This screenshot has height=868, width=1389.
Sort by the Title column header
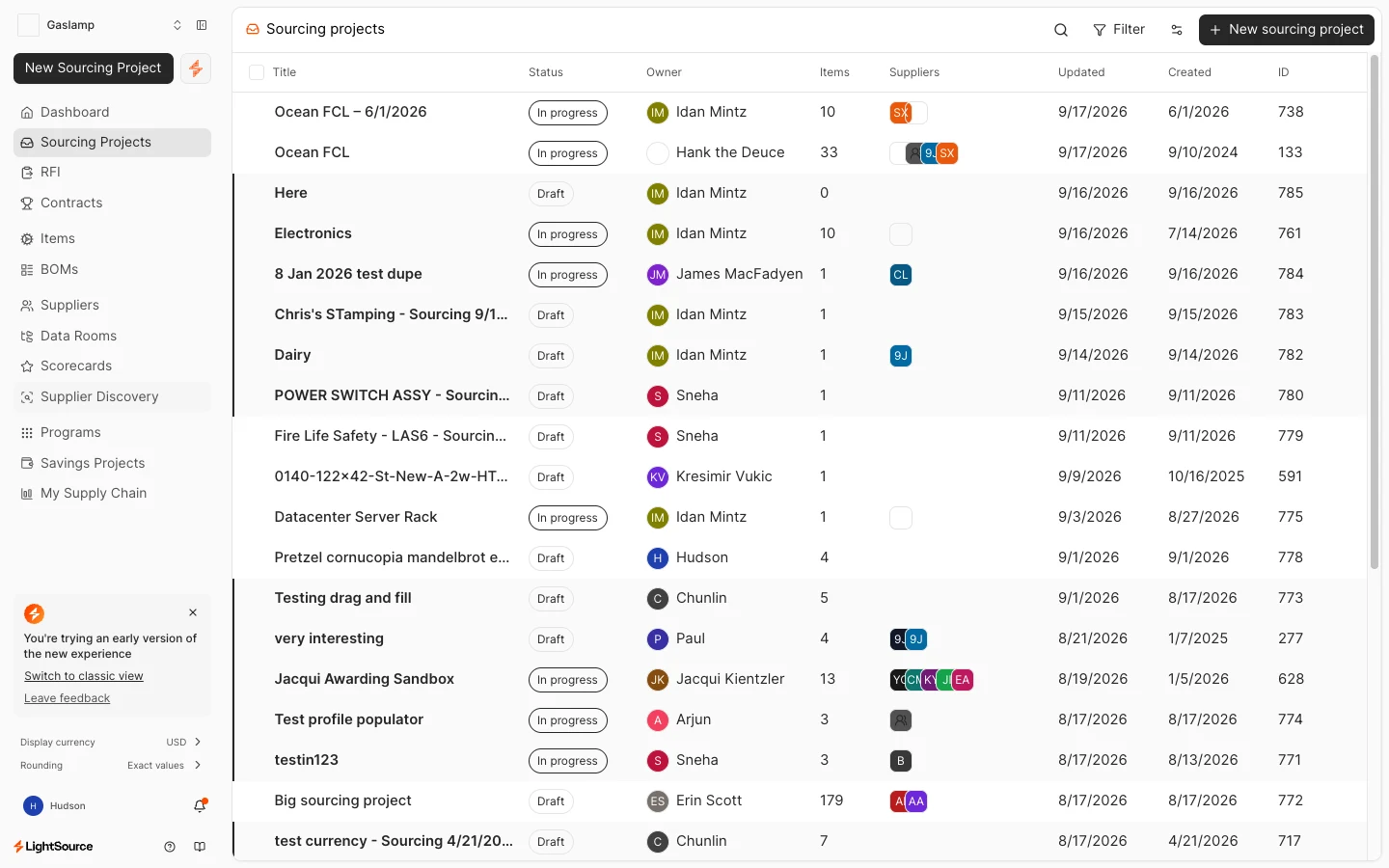[285, 72]
